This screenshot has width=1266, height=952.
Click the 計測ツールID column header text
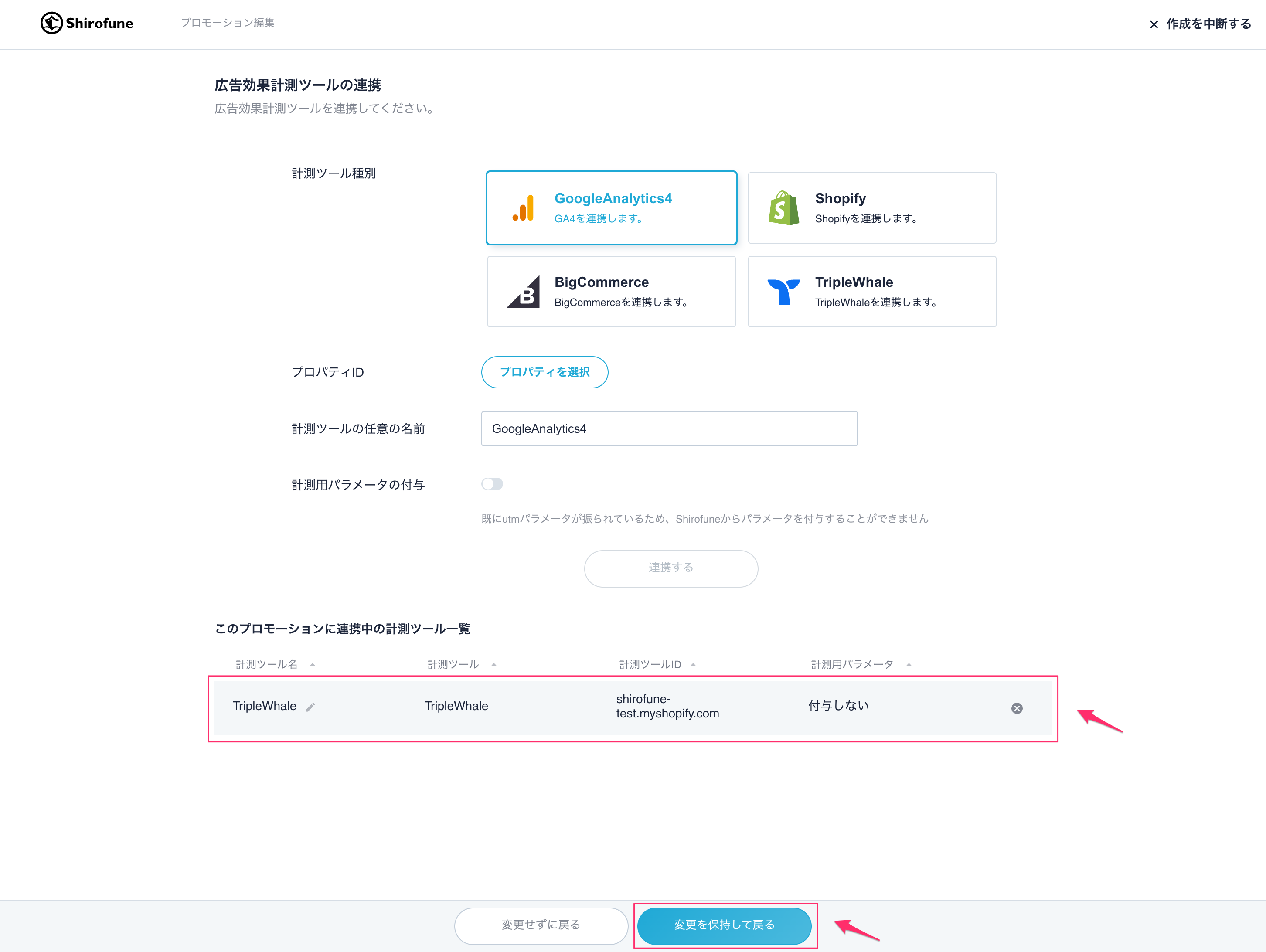650,665
